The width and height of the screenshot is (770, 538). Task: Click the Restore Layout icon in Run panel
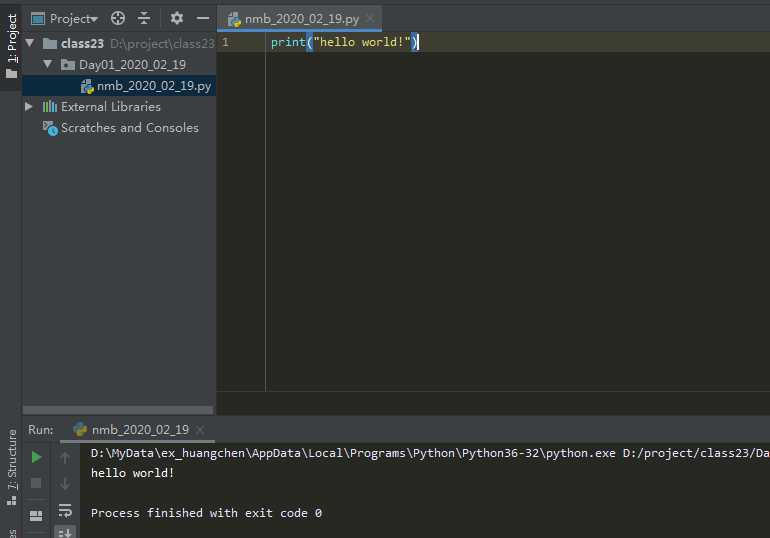coord(36,515)
